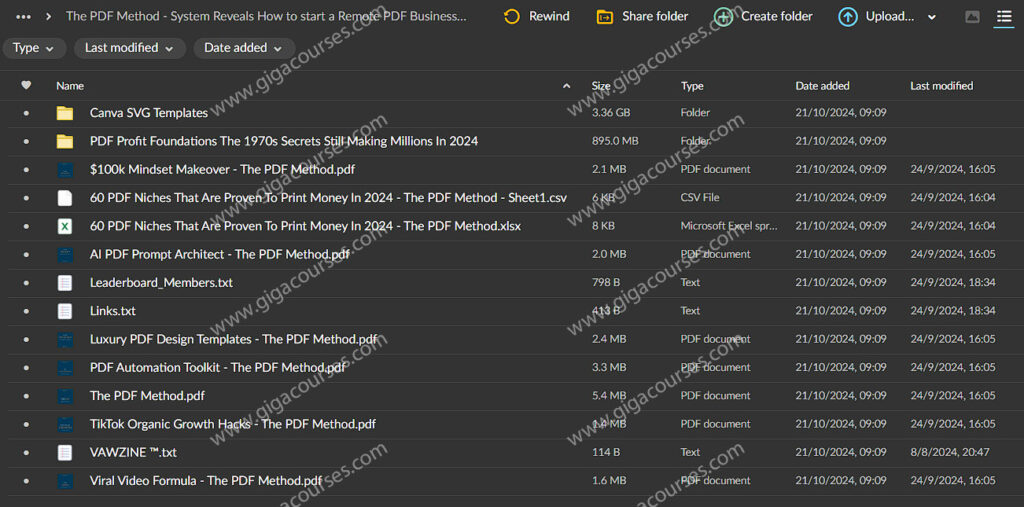
Task: Click The PDF Method.pdf file icon
Action: pyautogui.click(x=65, y=396)
